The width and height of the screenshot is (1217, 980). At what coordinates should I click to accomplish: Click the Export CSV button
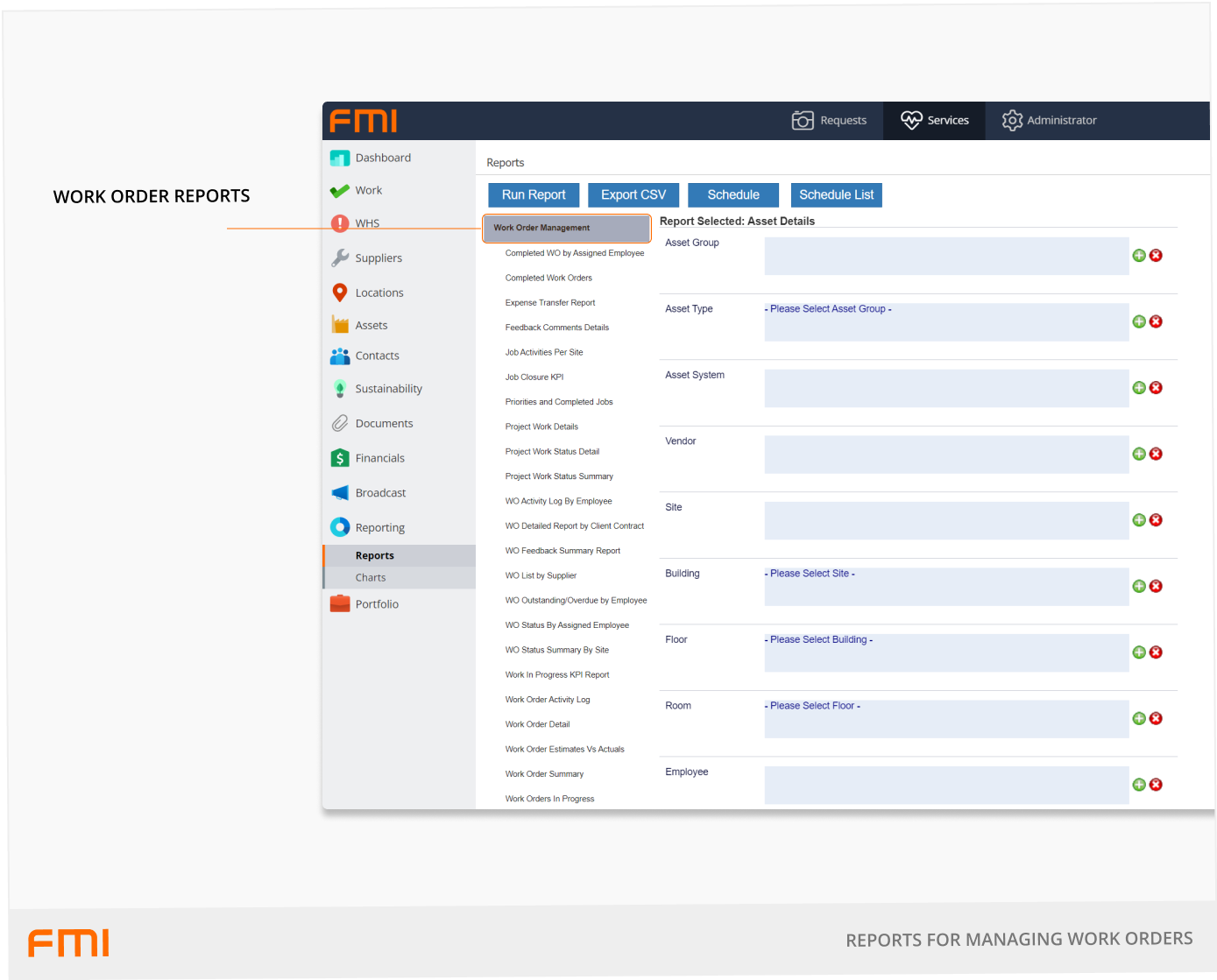(633, 195)
